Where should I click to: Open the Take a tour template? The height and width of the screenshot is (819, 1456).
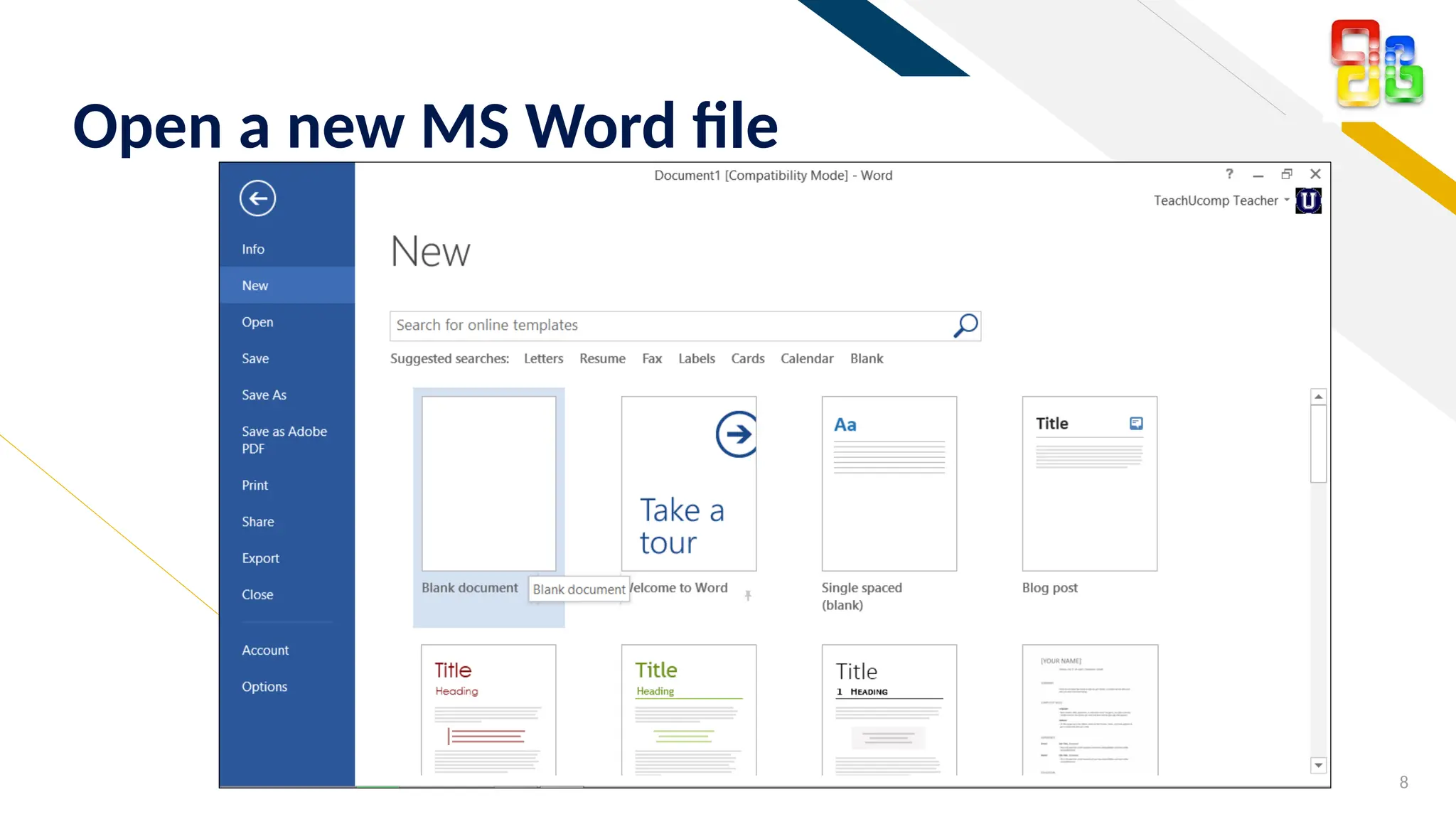689,483
